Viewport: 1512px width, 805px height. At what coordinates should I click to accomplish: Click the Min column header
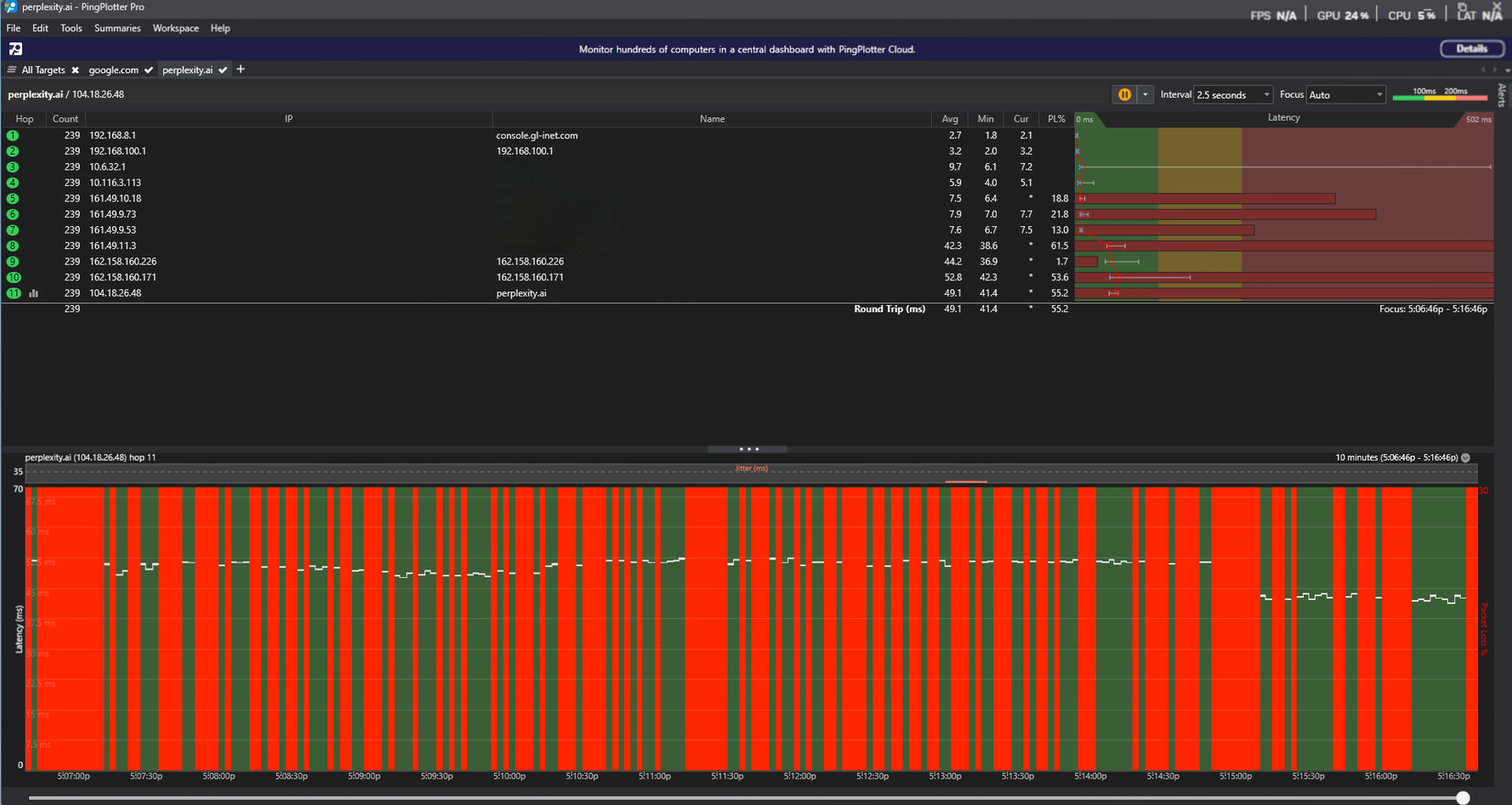coord(985,119)
